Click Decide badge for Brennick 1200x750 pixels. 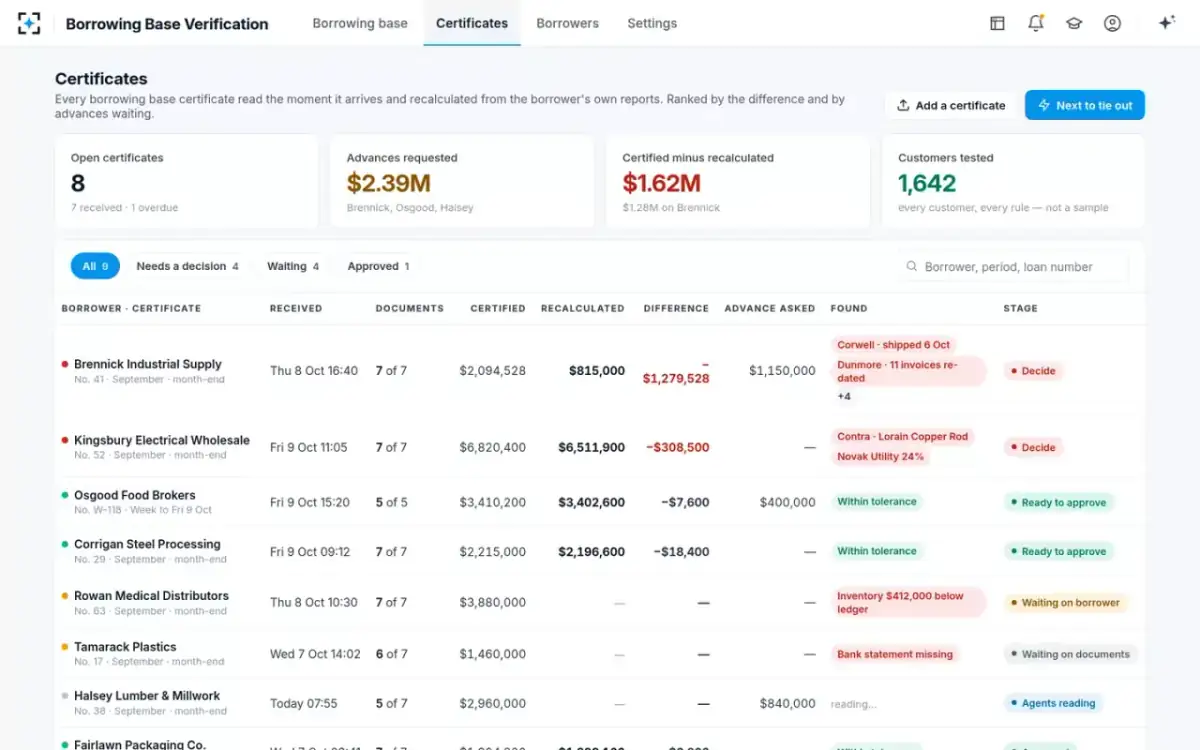click(x=1033, y=371)
